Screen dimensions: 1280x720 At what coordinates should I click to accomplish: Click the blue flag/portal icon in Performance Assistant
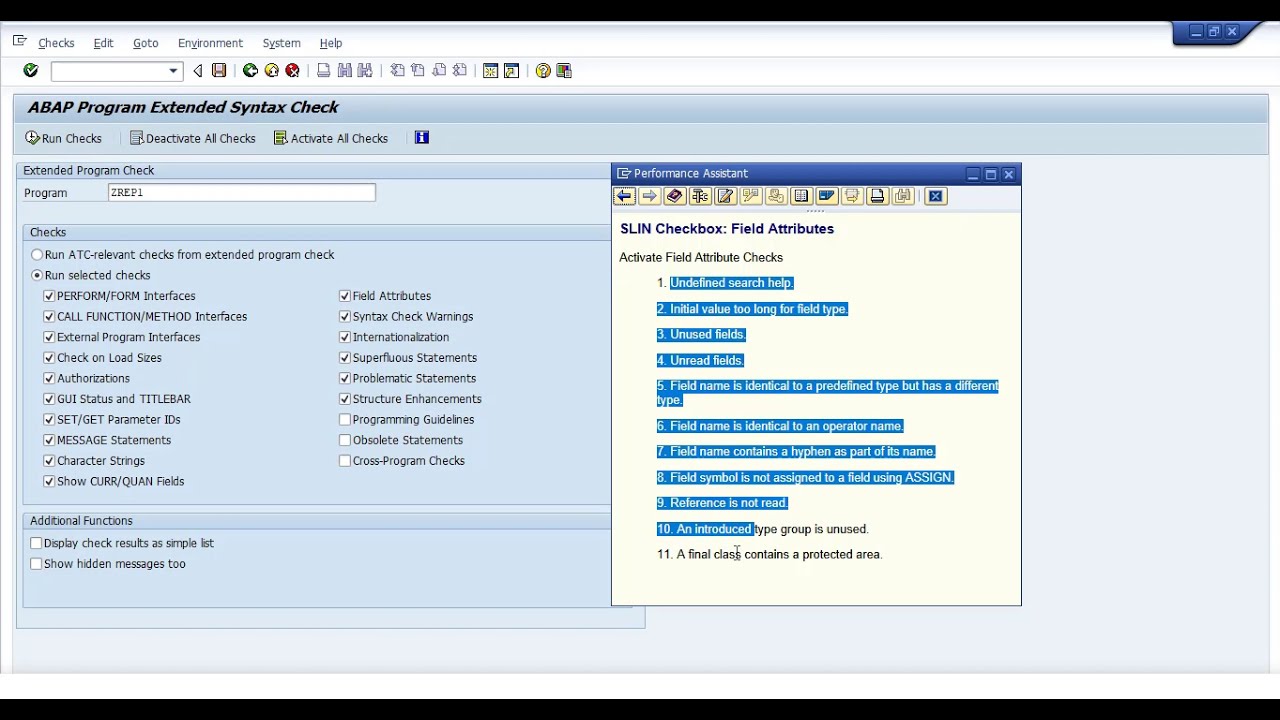click(826, 196)
